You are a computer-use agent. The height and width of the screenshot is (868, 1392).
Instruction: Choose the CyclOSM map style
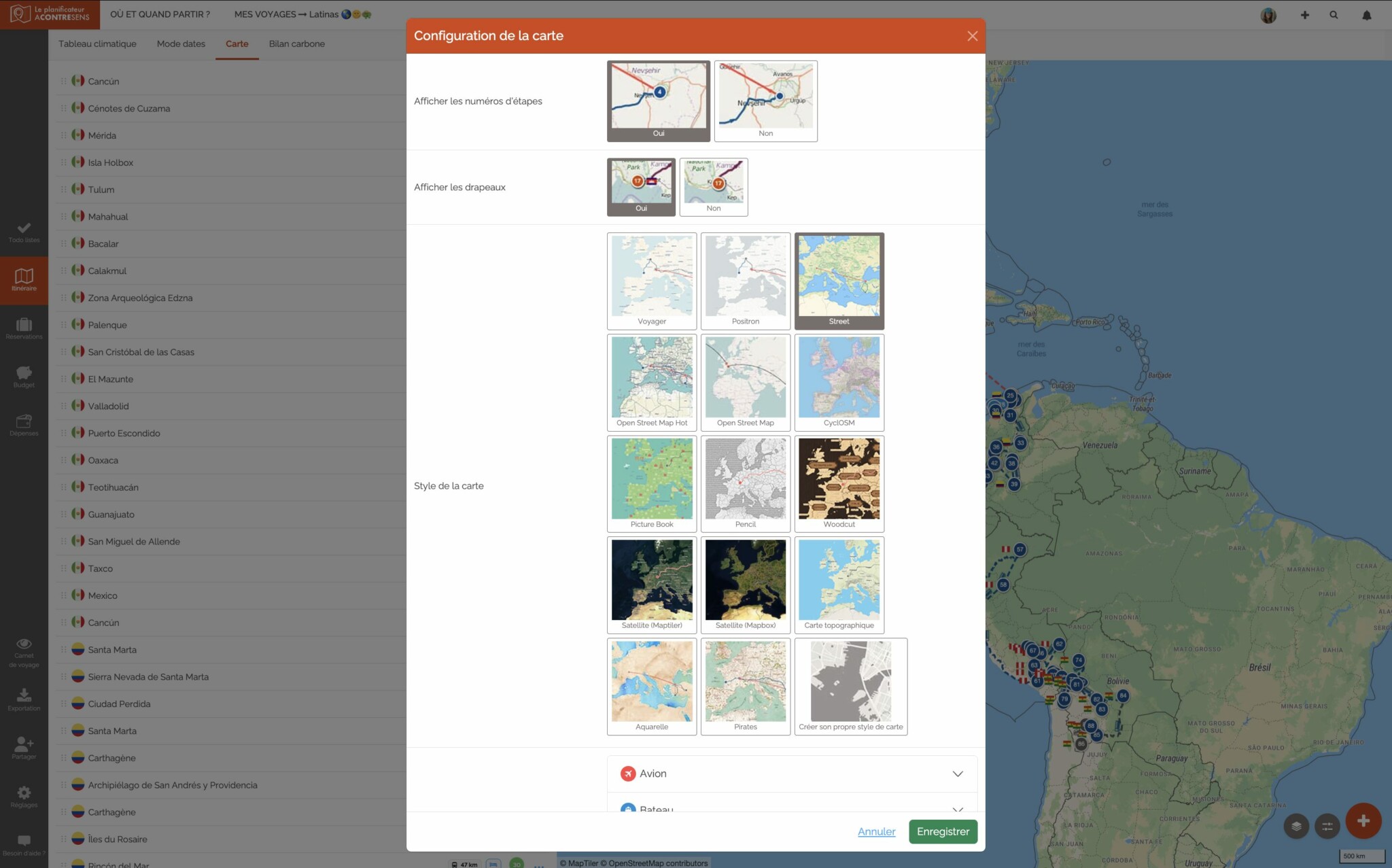839,382
